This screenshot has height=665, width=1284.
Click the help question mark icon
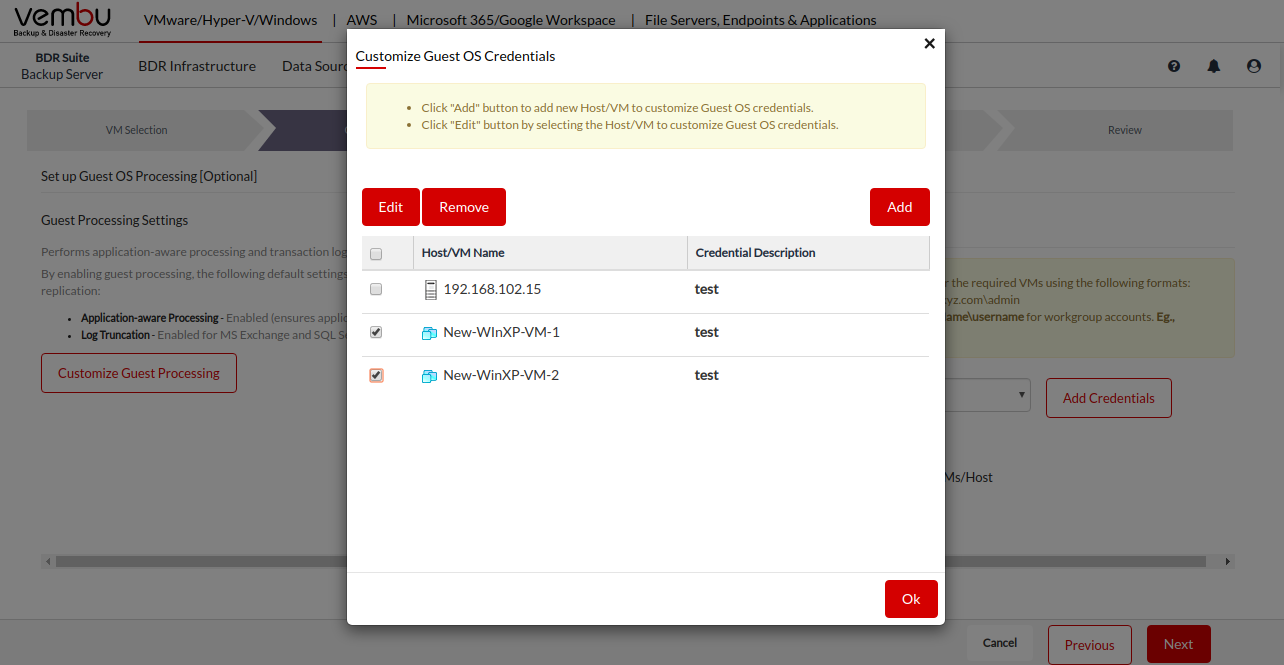[1174, 66]
